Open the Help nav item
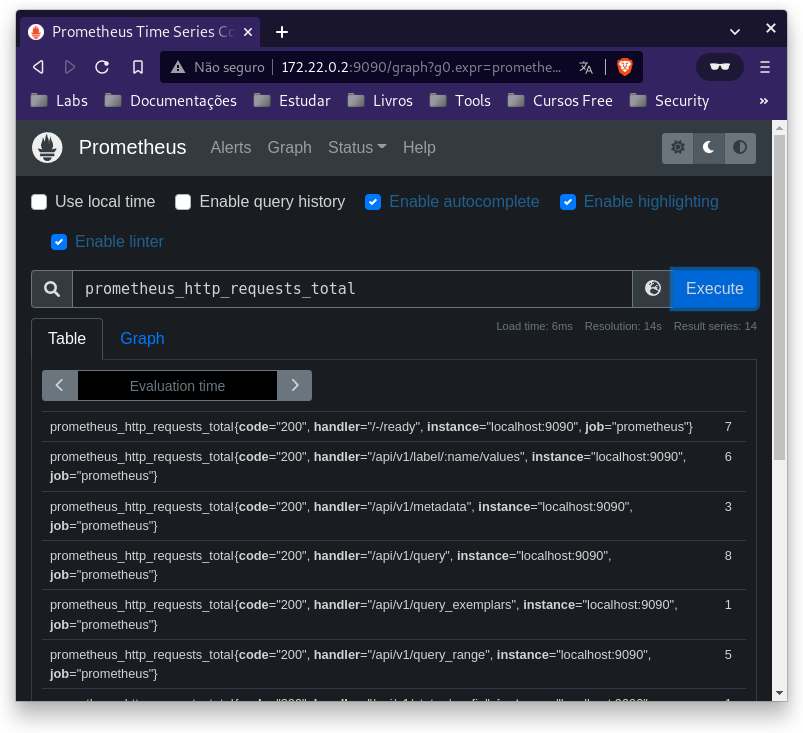The height and width of the screenshot is (733, 803). [x=419, y=148]
